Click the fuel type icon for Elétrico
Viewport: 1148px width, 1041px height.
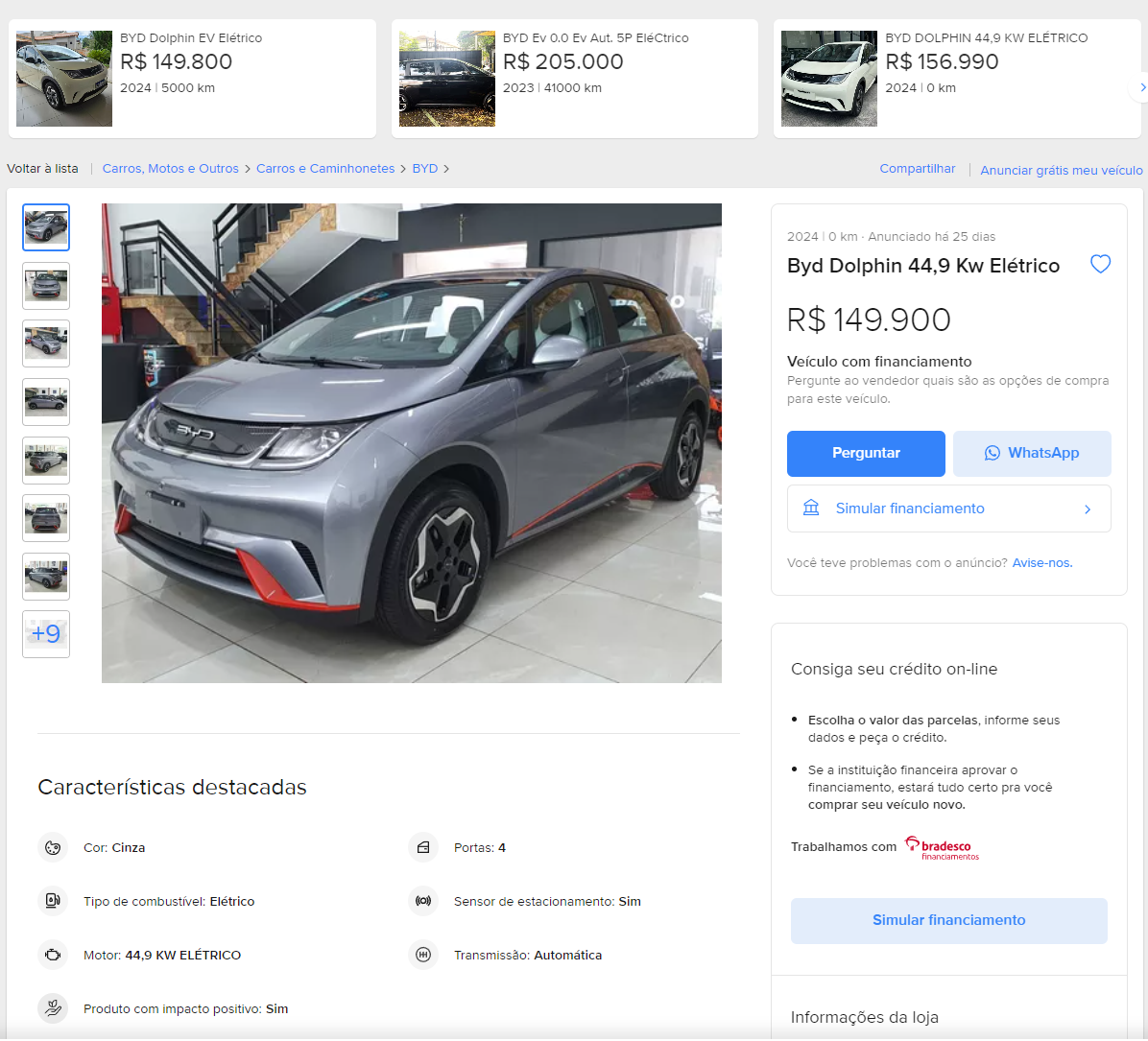click(53, 901)
